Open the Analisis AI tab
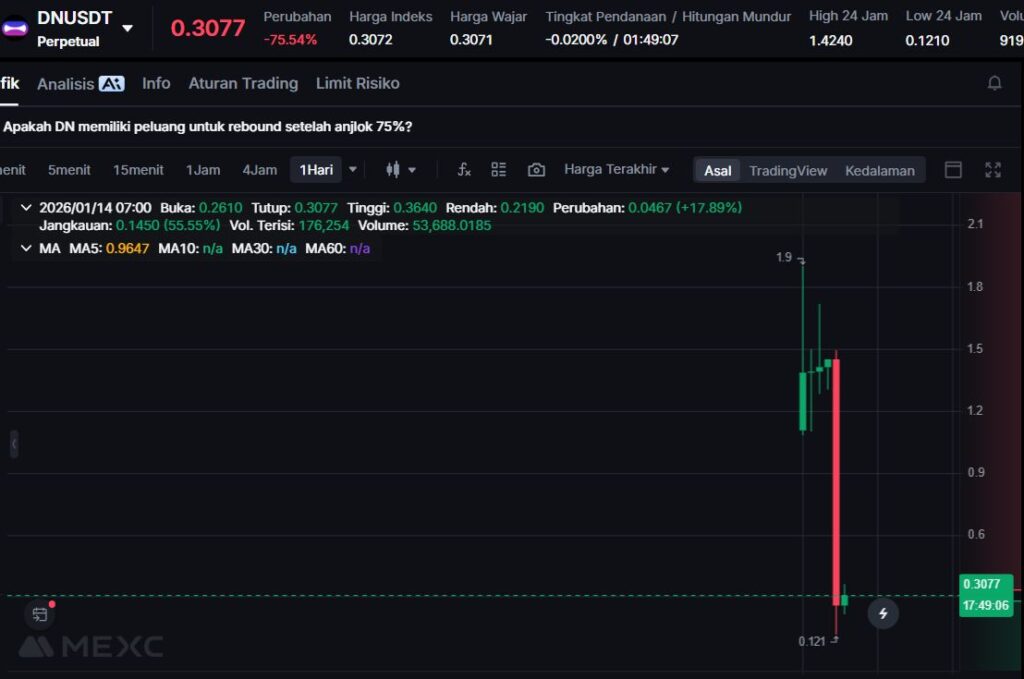 pos(80,84)
